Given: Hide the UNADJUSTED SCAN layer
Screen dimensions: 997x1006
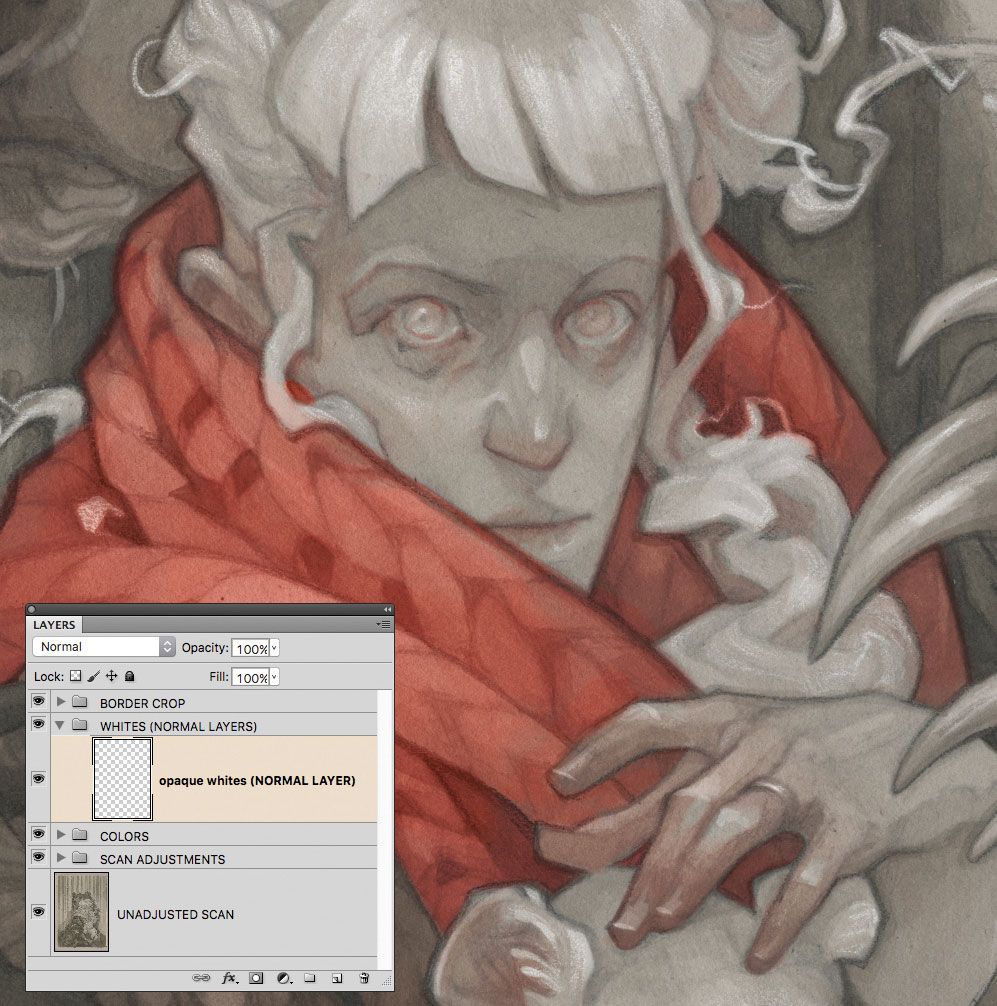Looking at the screenshot, I should 38,913.
